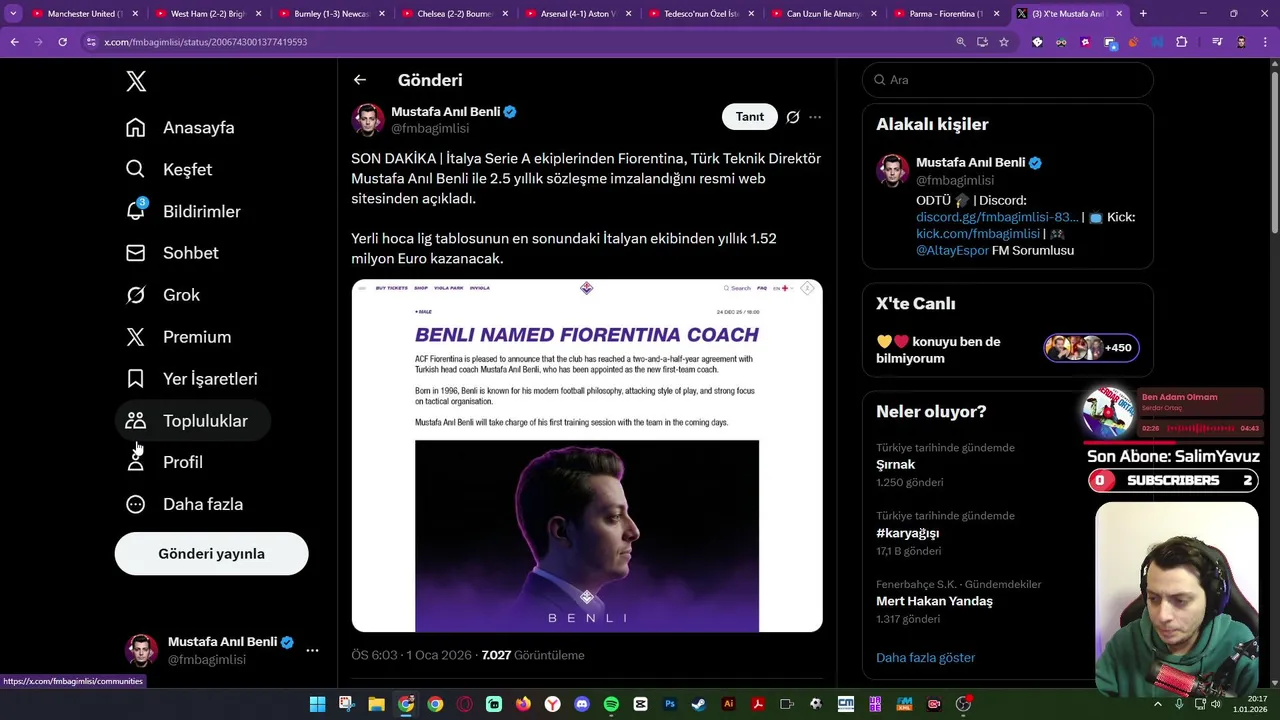Open account switcher three-dots menu
The width and height of the screenshot is (1280, 720).
312,650
